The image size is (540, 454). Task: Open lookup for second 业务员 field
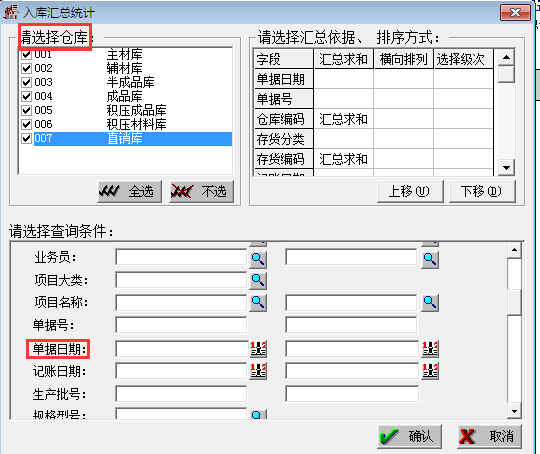(x=430, y=259)
